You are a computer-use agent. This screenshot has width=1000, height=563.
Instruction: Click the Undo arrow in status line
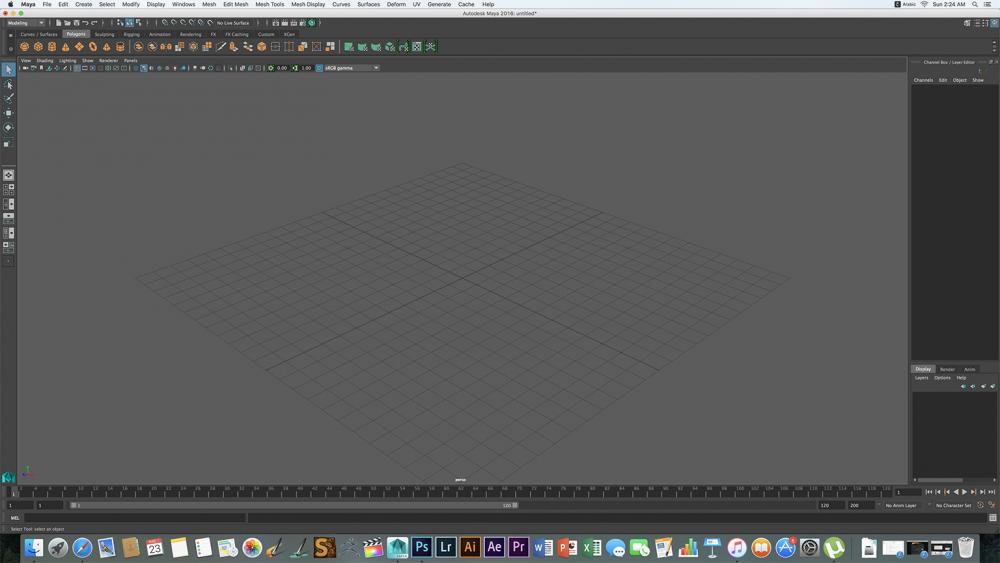pos(85,23)
